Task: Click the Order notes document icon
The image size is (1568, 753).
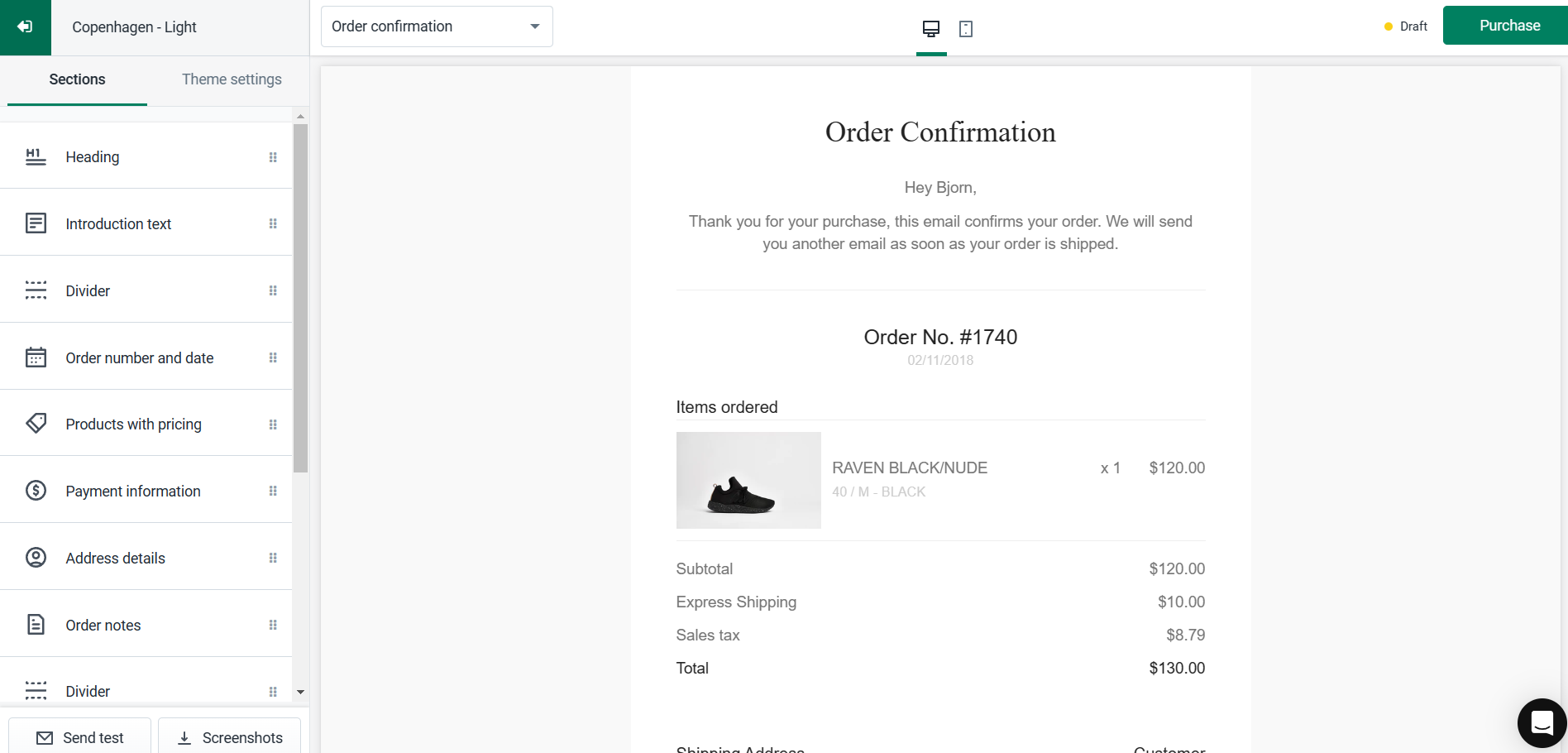Action: (x=36, y=625)
